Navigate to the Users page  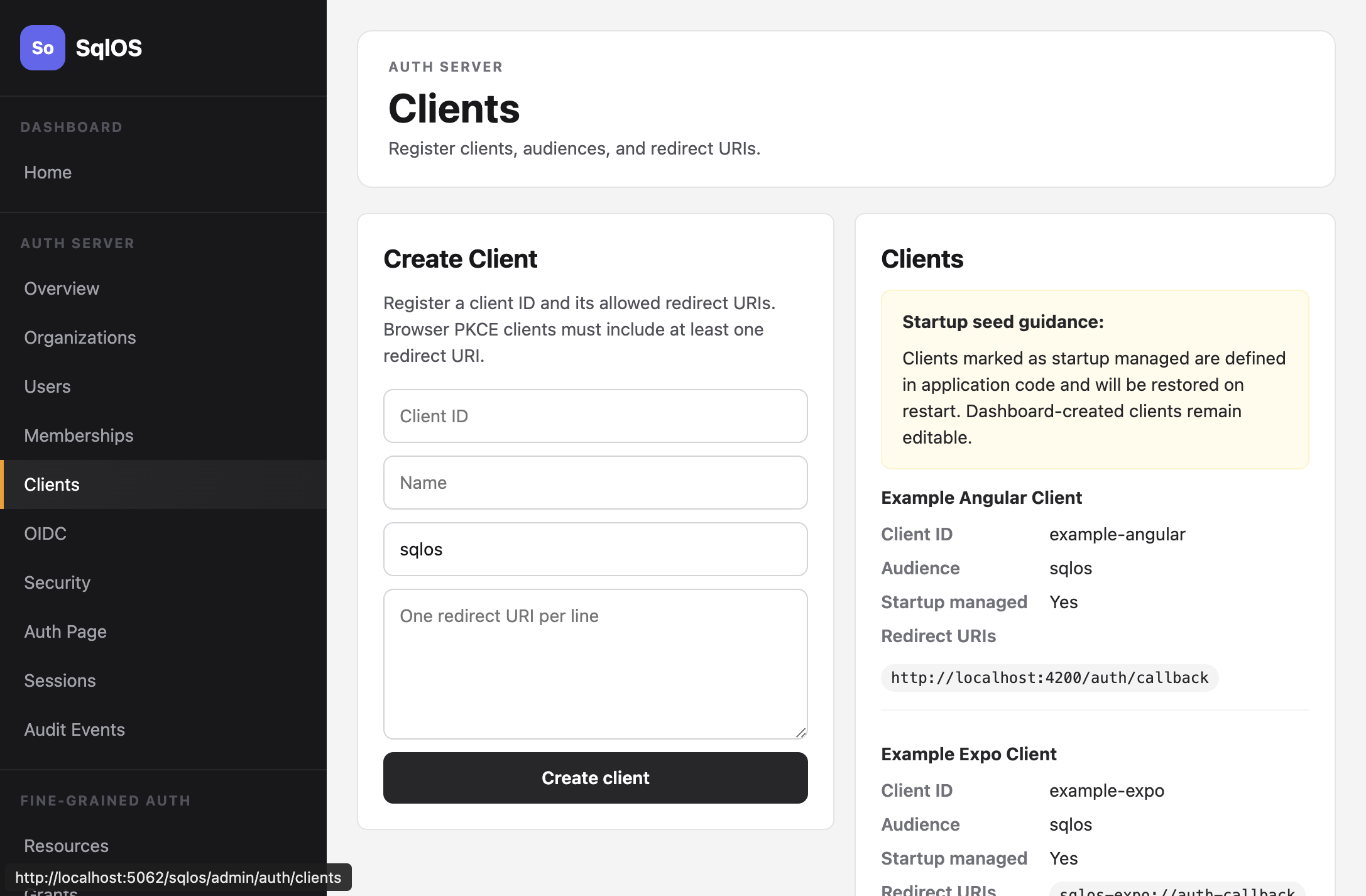coord(47,386)
